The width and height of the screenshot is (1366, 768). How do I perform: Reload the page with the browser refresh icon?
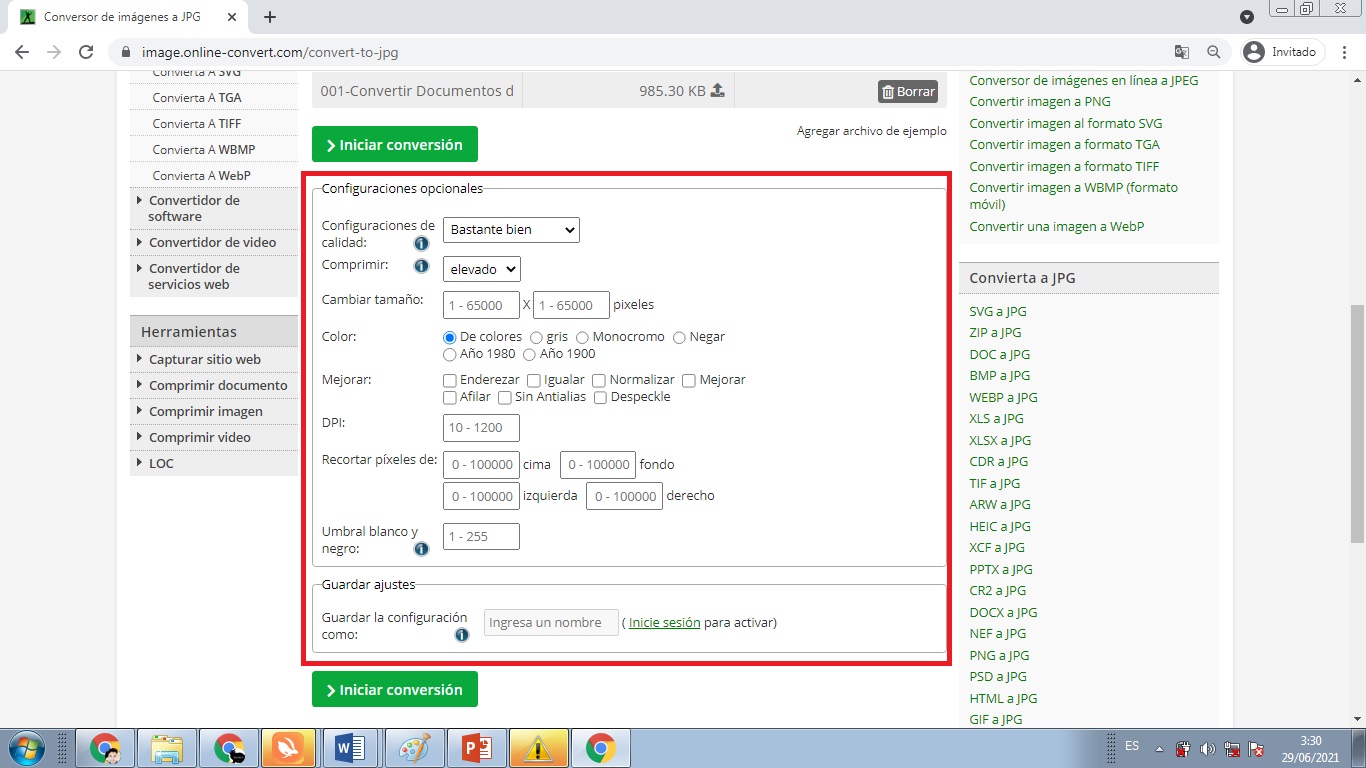pyautogui.click(x=86, y=52)
